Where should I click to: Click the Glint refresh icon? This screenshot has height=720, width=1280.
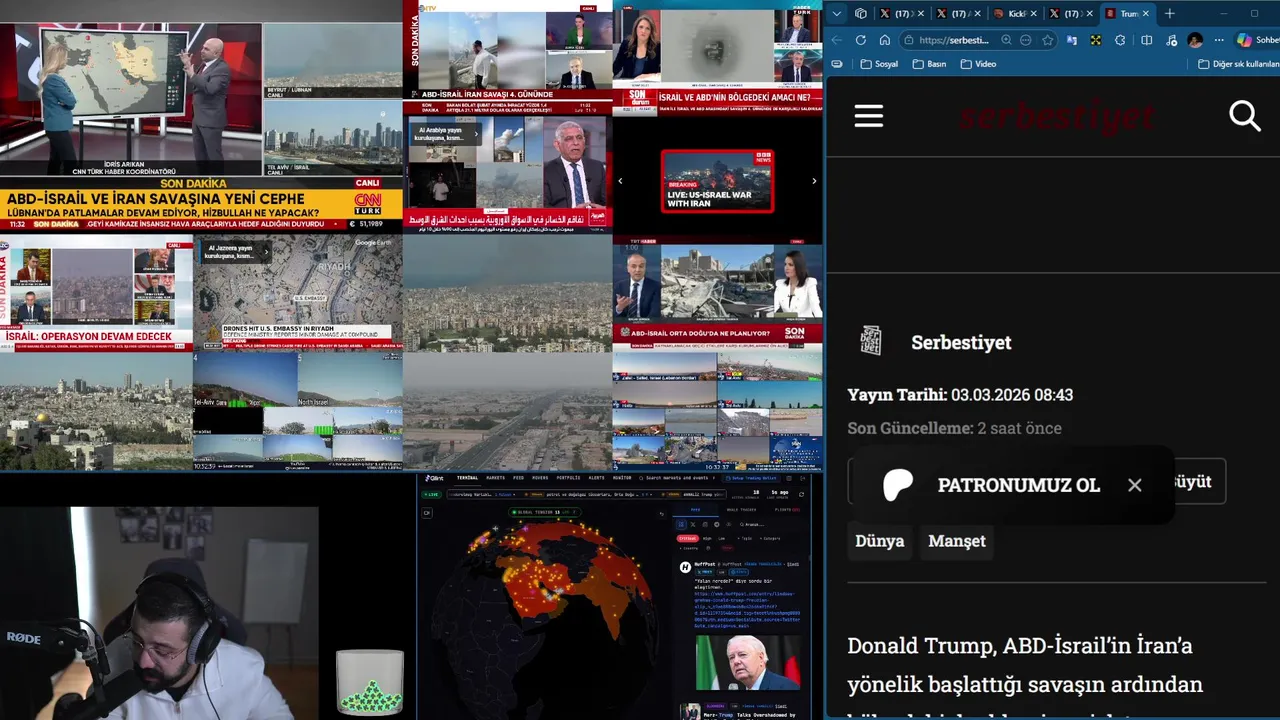[x=801, y=494]
